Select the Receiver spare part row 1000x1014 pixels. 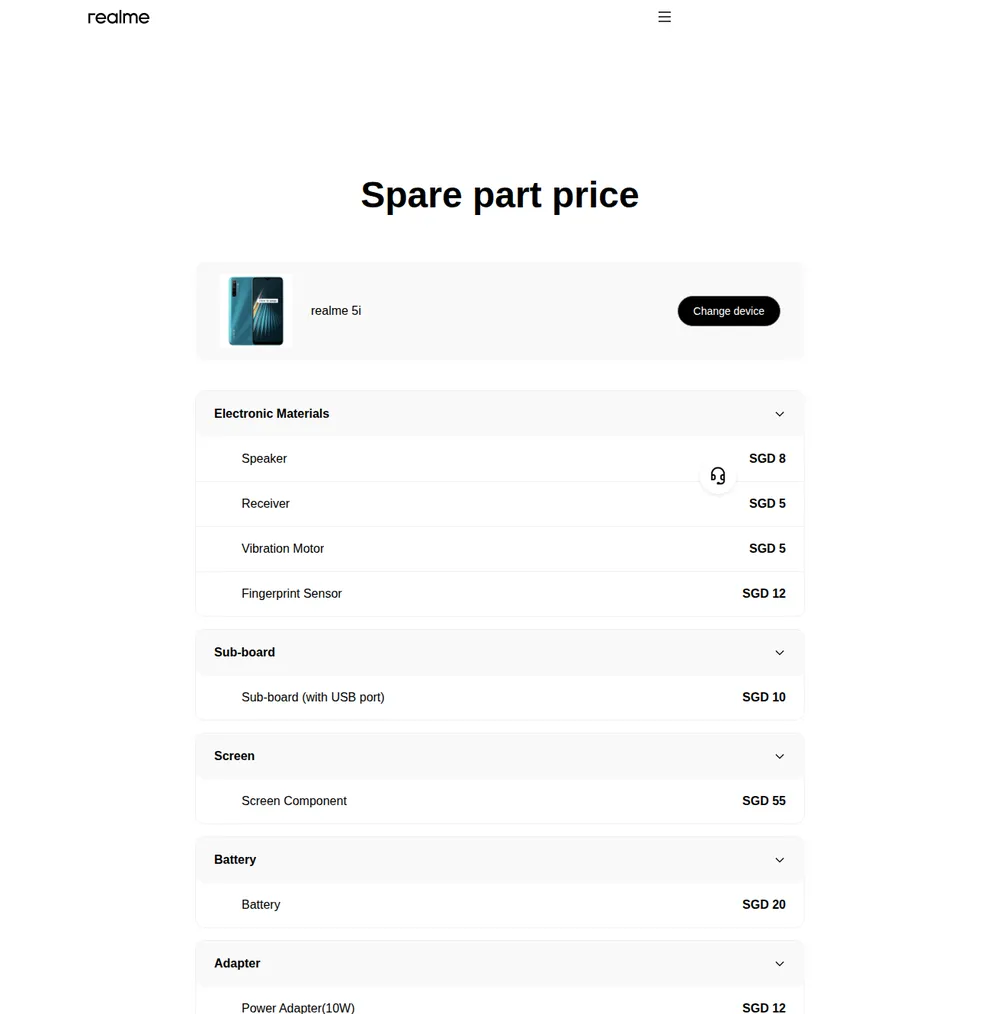click(x=499, y=504)
